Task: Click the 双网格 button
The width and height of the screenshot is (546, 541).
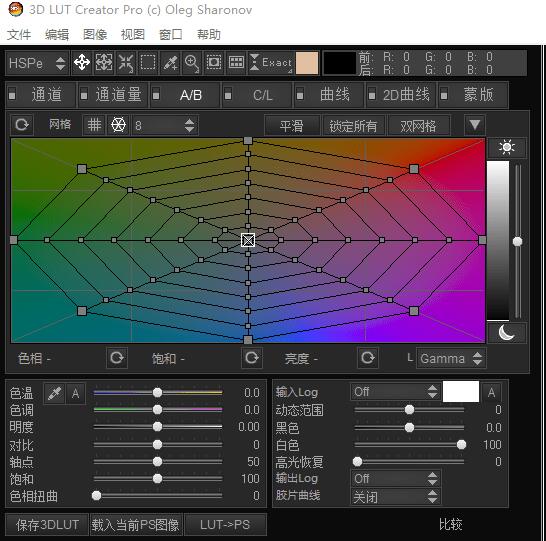Action: pyautogui.click(x=418, y=125)
